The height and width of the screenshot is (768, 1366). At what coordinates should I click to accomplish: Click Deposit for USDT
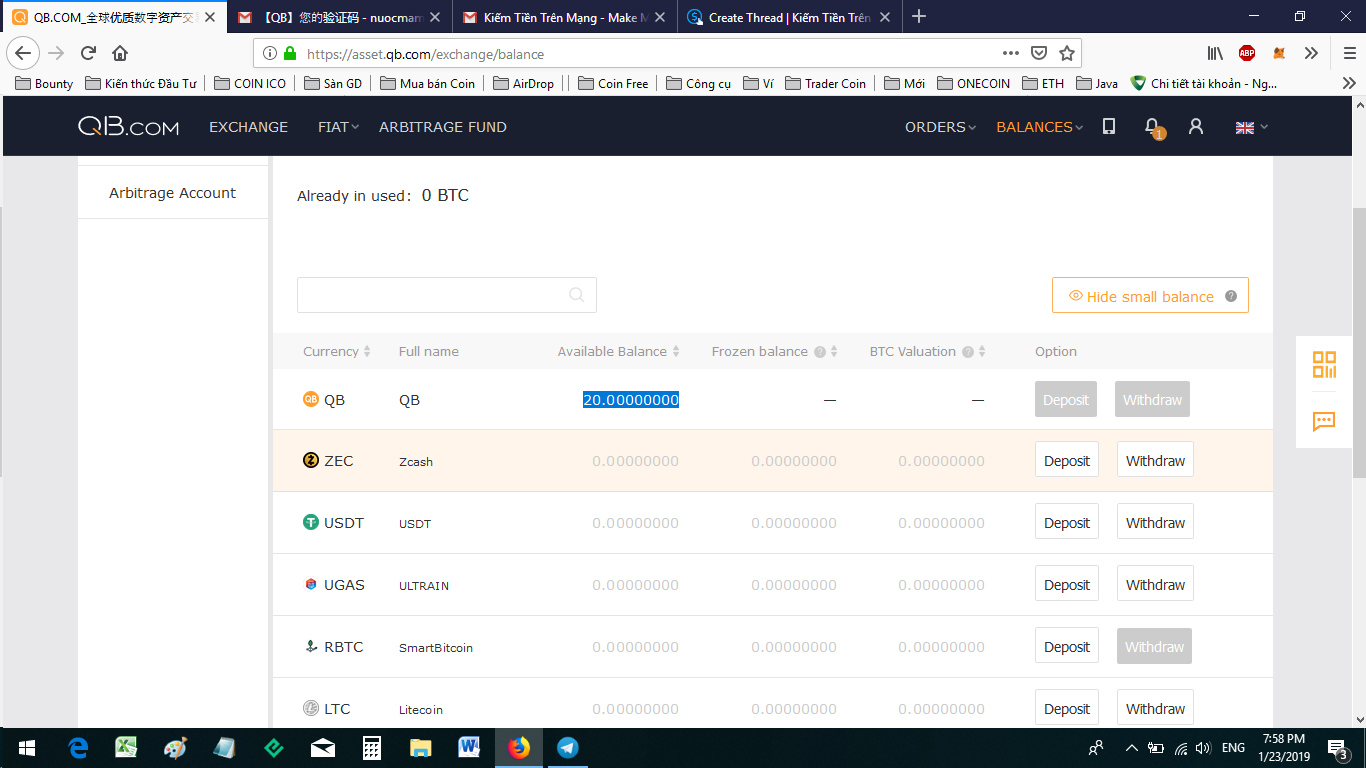pos(1067,522)
